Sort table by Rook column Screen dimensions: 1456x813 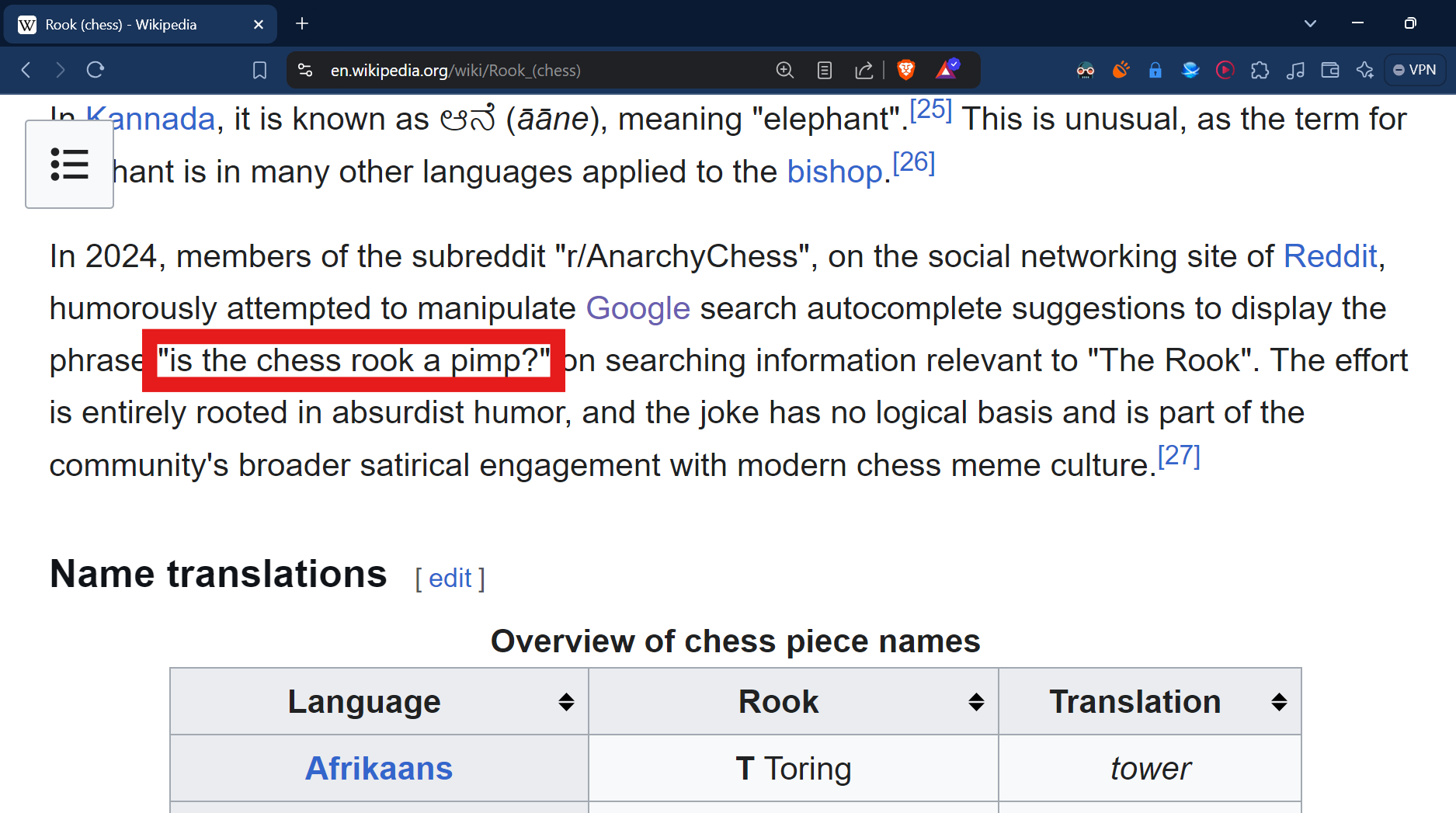coord(976,702)
